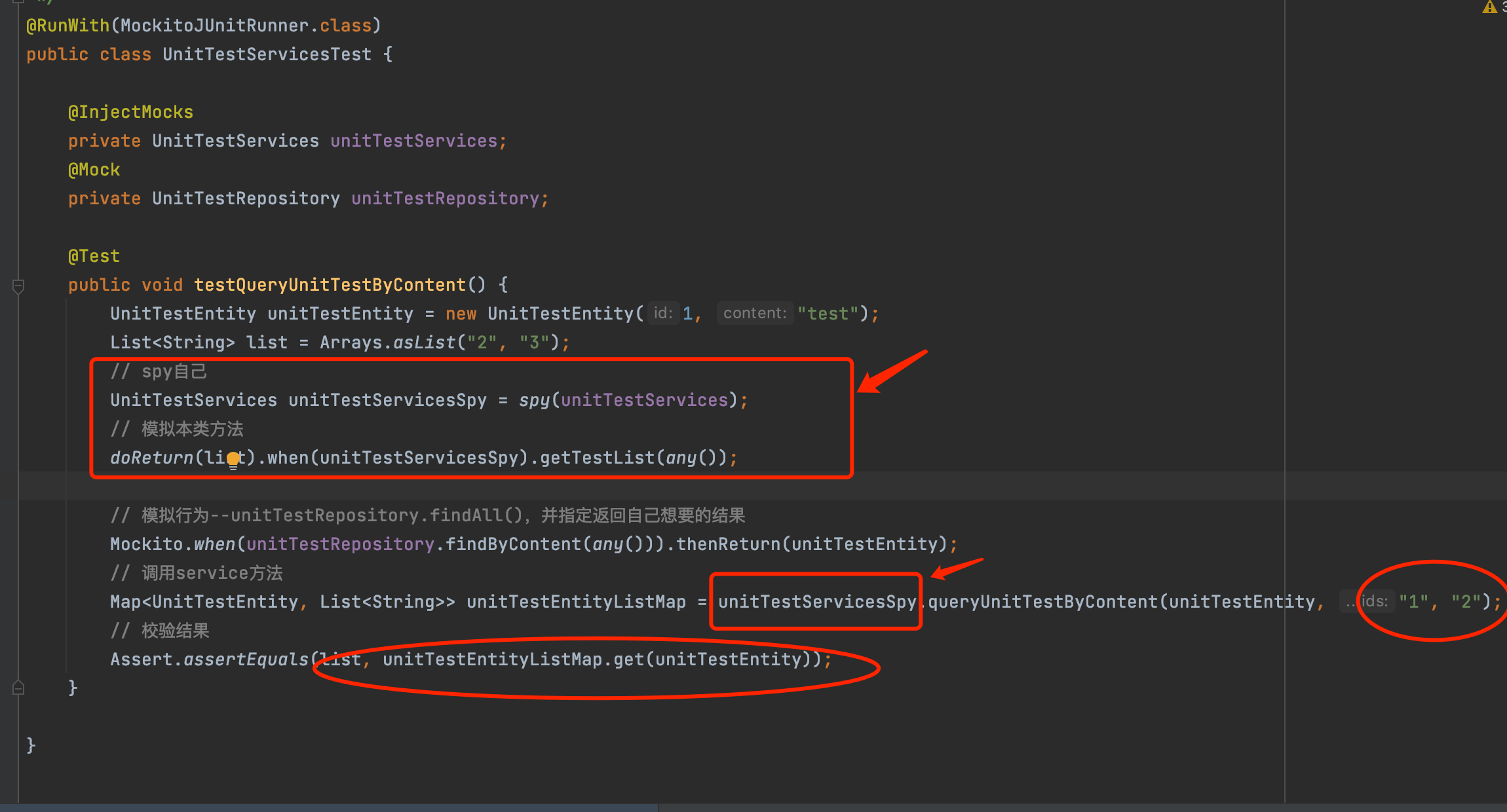The height and width of the screenshot is (812, 1507).
Task: Click the horizontal scrollbar at the editor bottom
Action: [329, 807]
